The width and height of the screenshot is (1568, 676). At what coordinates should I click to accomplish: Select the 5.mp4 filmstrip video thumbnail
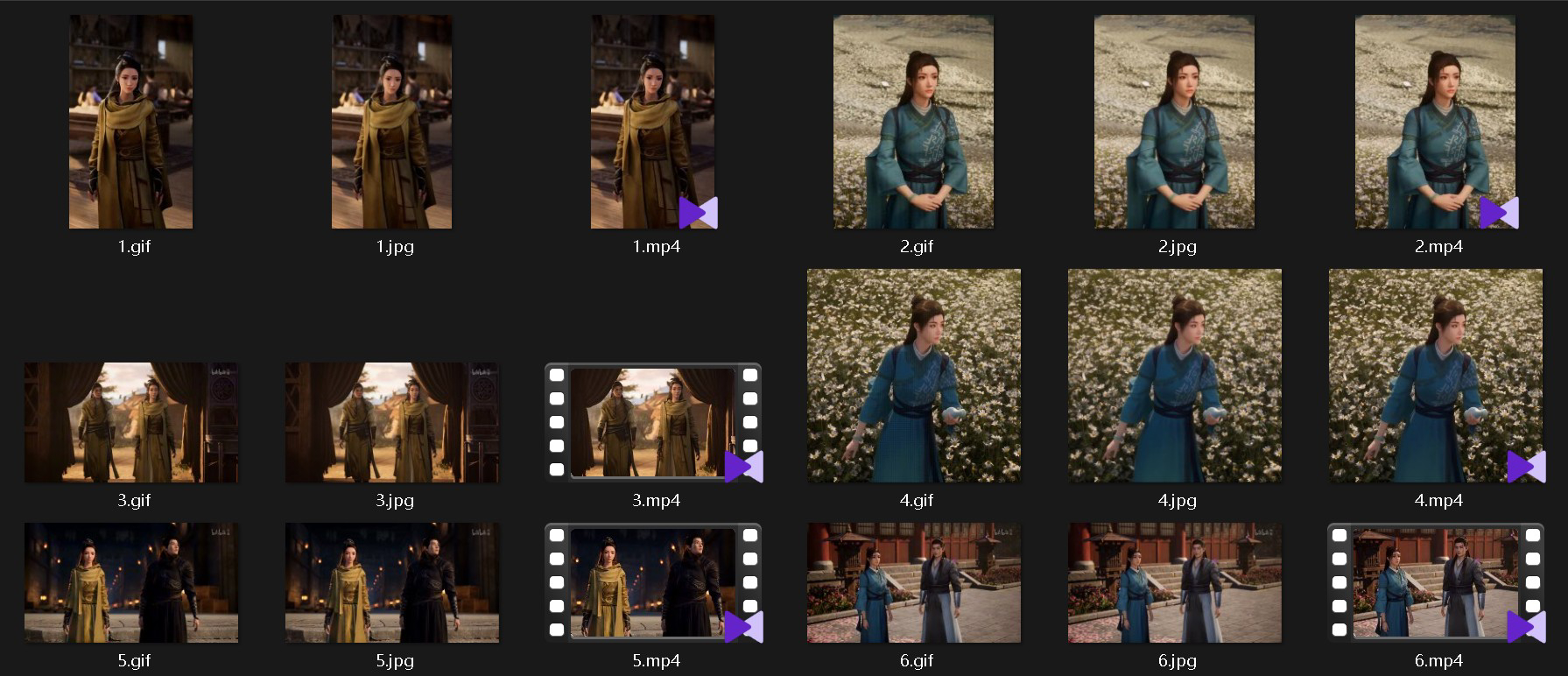653,582
